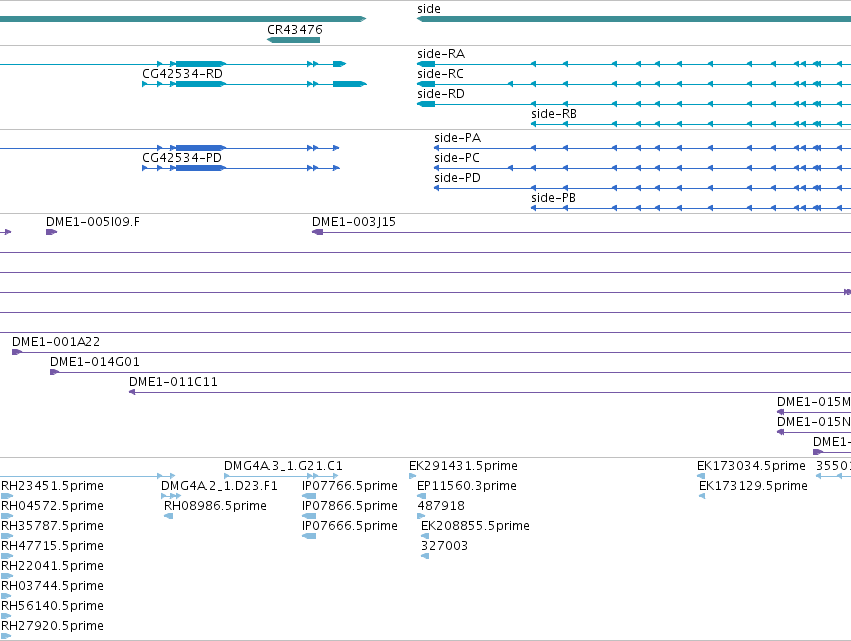851x641 pixels.
Task: Select the RH56140.5prime EST label
Action: 52,607
